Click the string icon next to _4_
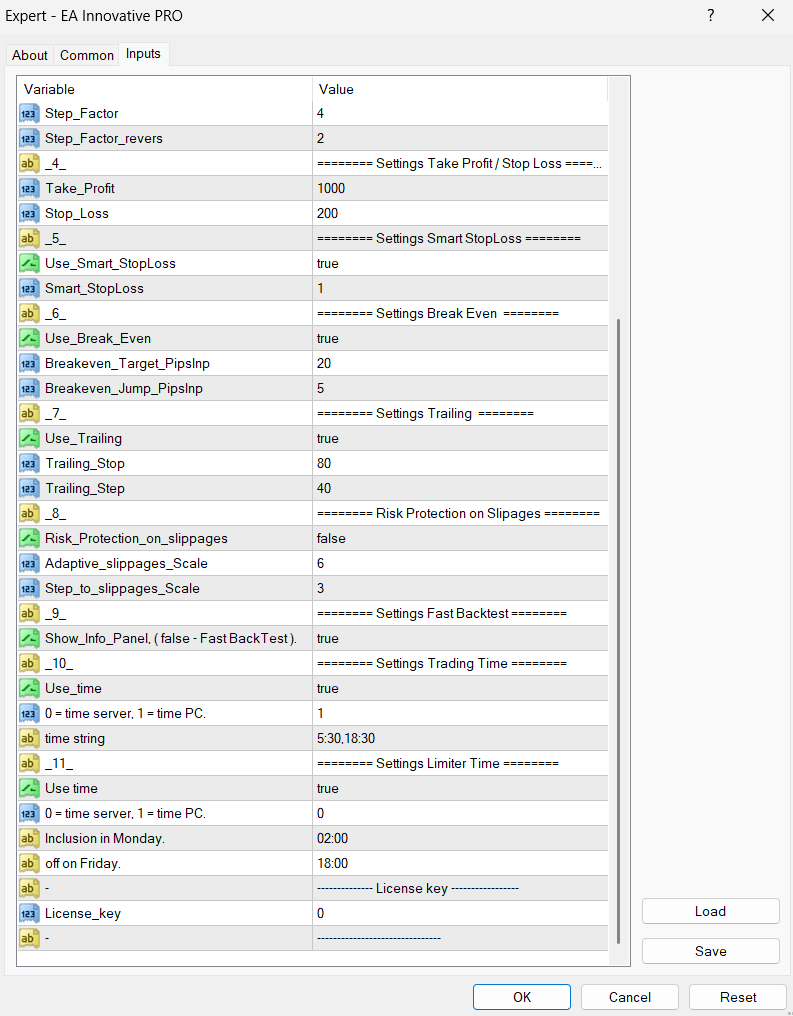The height and width of the screenshot is (1016, 793). 29,164
